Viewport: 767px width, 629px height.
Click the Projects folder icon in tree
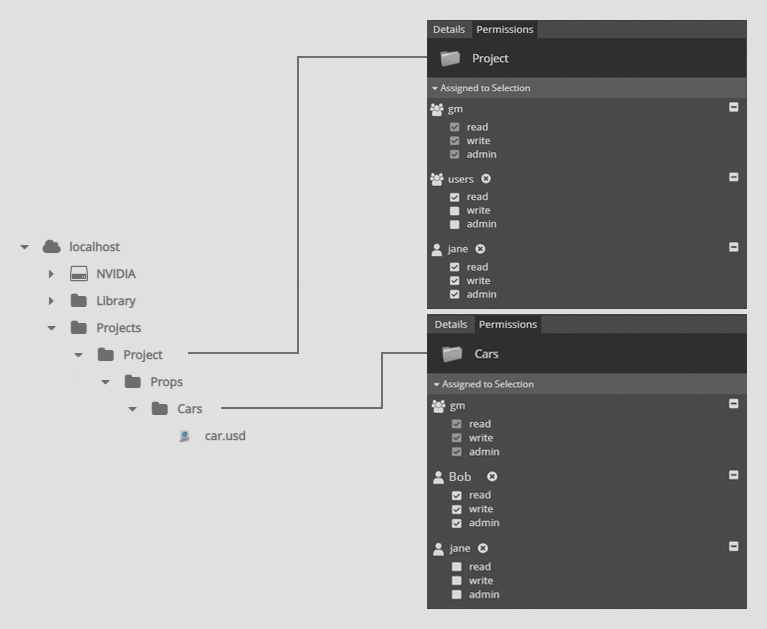79,327
